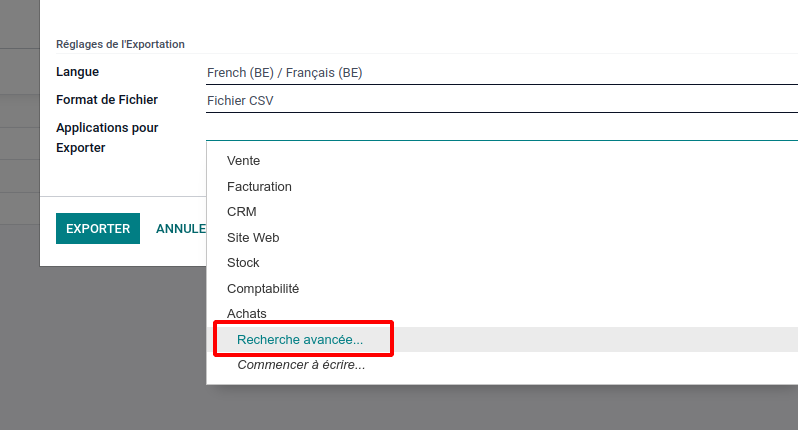Image resolution: width=798 pixels, height=430 pixels.
Task: Focus the Applications pour Exporter input field
Action: 502,129
